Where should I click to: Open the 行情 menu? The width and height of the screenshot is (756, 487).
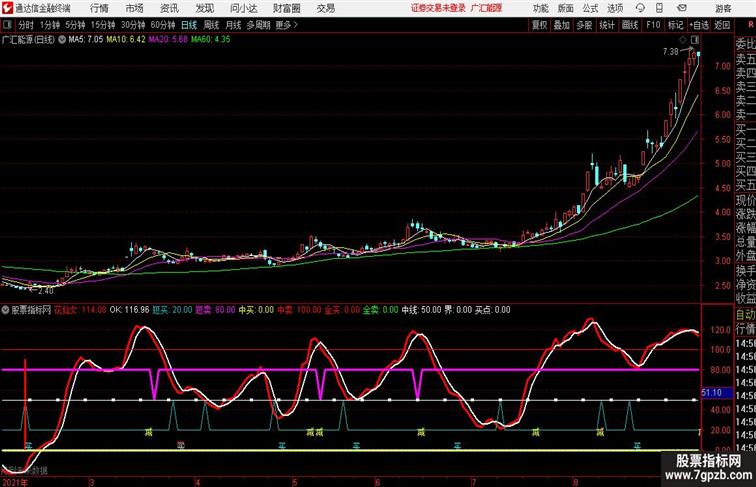pyautogui.click(x=99, y=8)
